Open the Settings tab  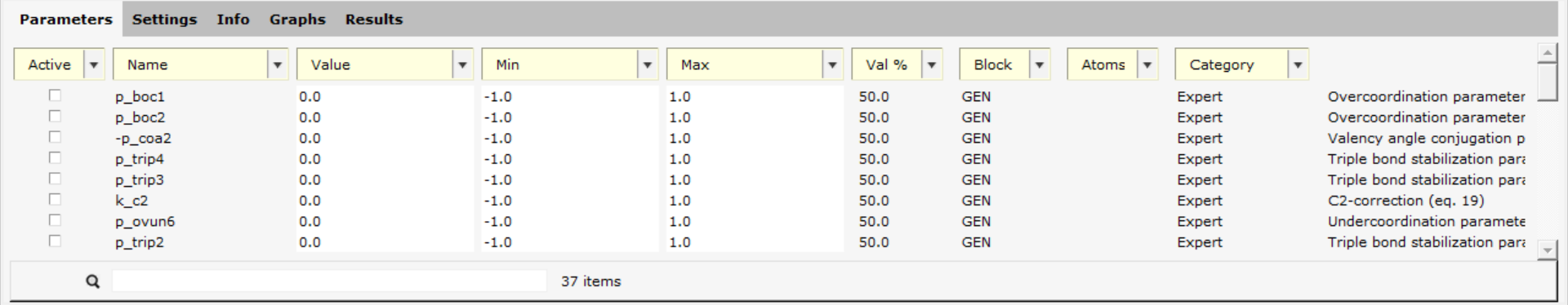[164, 19]
